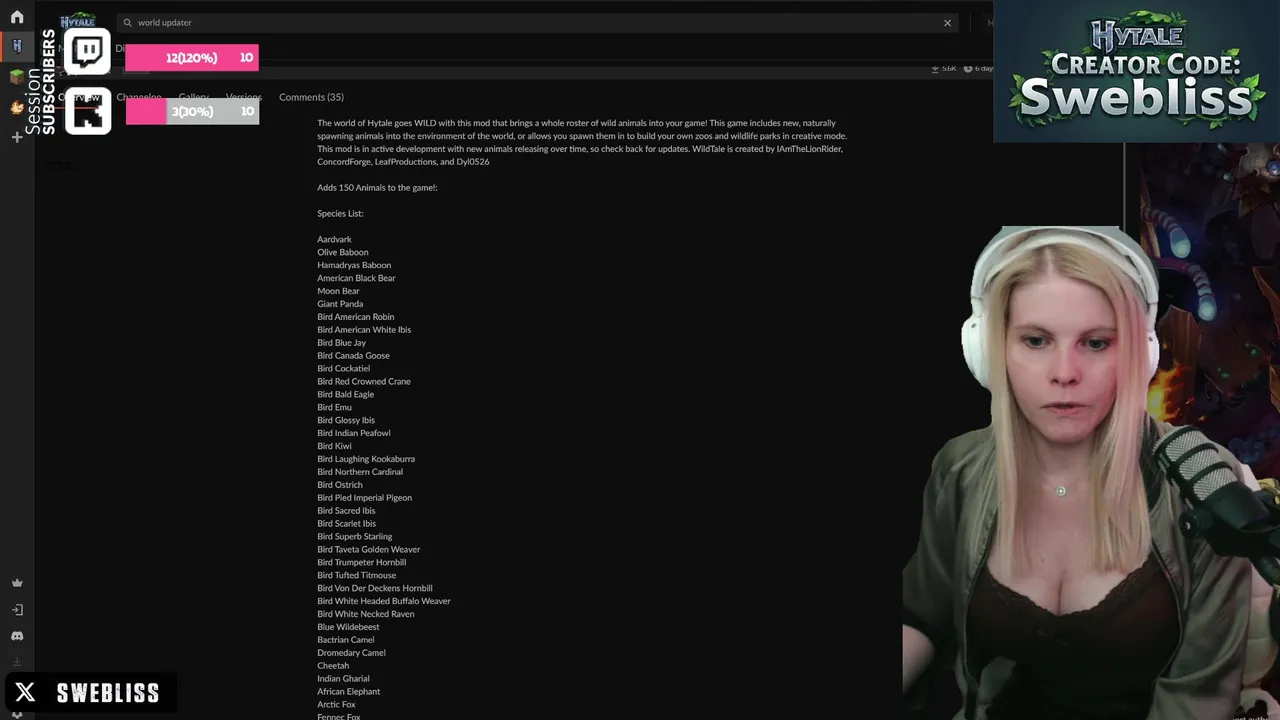Click the 'Arctic Fox' entry
The height and width of the screenshot is (720, 1280).
[x=337, y=705]
